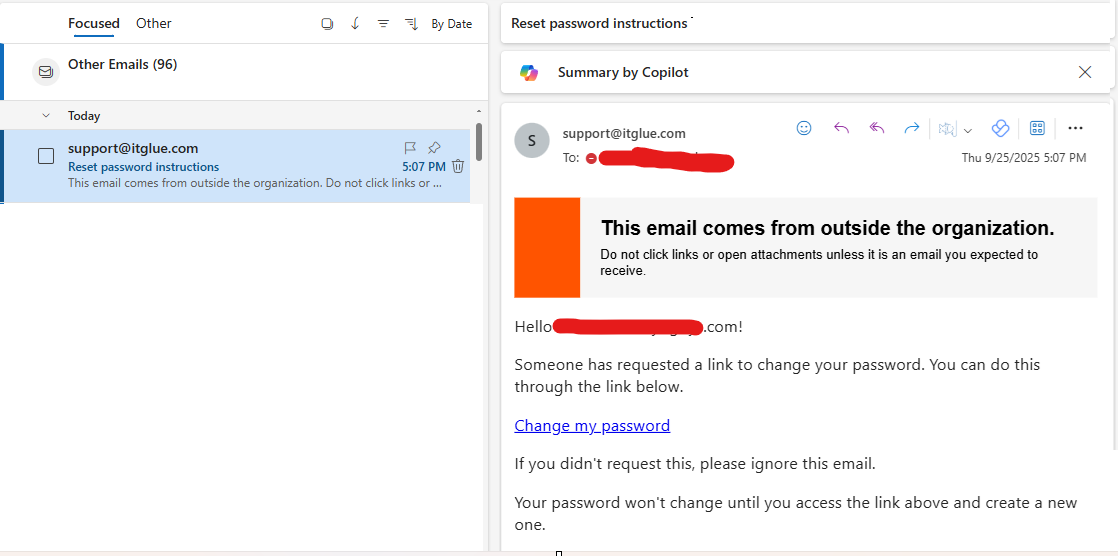Open the Filter messages menu
The width and height of the screenshot is (1118, 556).
click(383, 24)
